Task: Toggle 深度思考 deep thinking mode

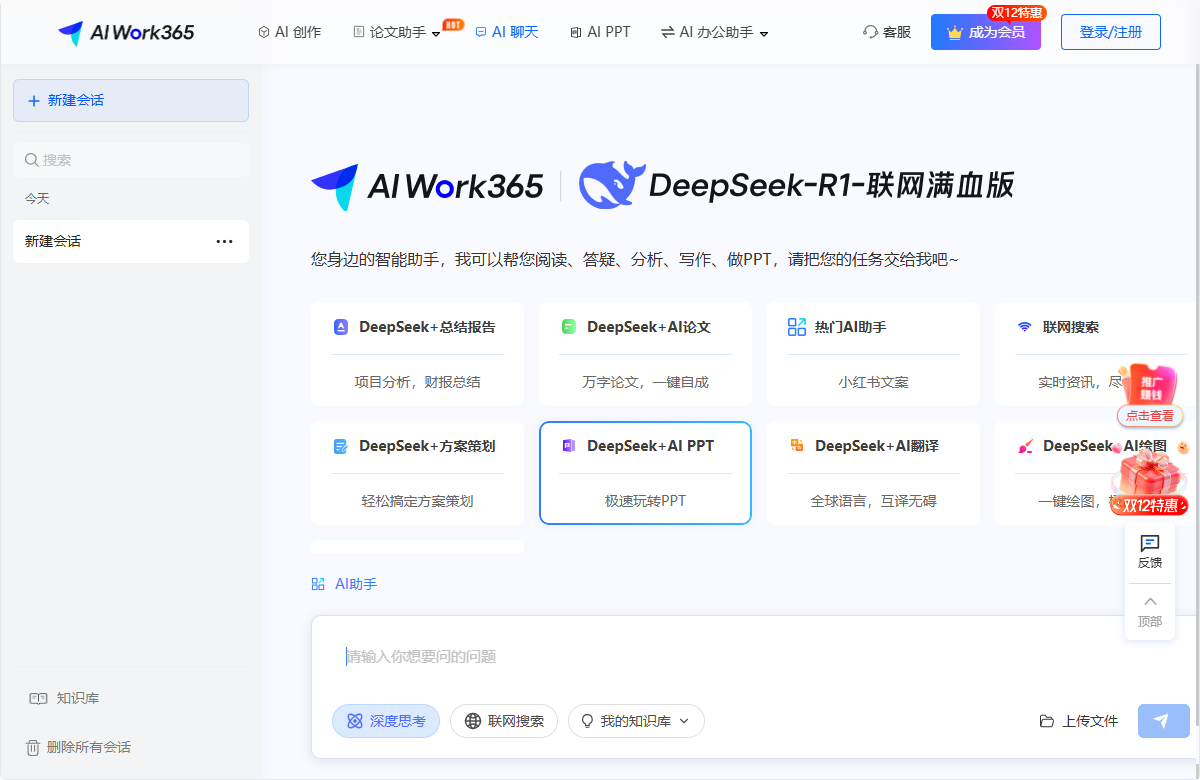Action: click(x=386, y=721)
